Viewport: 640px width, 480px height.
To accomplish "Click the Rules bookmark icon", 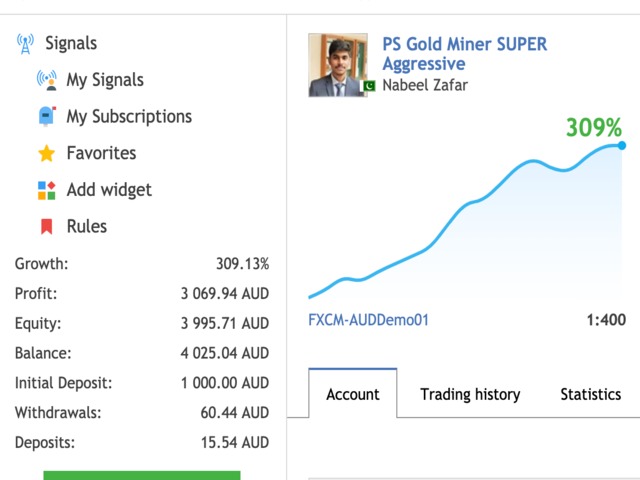I will [x=46, y=227].
